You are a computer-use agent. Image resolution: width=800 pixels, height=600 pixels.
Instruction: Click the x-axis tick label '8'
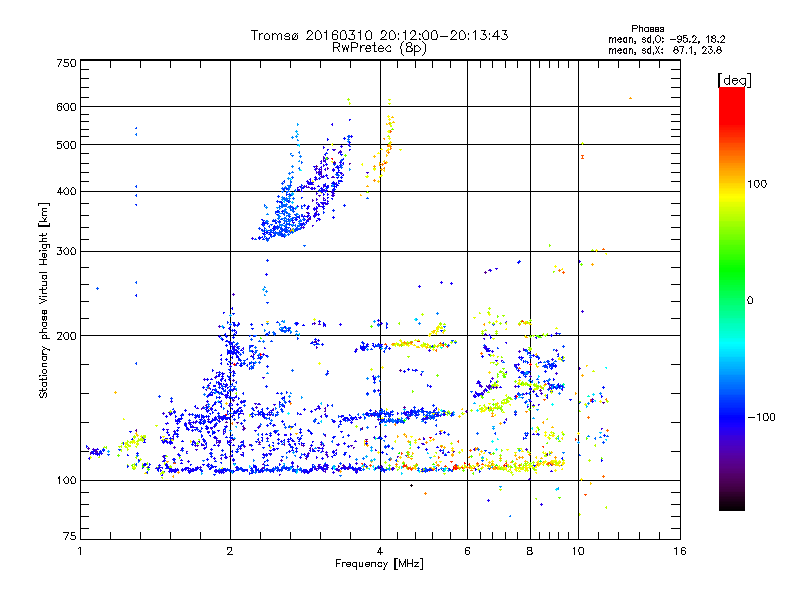click(x=530, y=551)
